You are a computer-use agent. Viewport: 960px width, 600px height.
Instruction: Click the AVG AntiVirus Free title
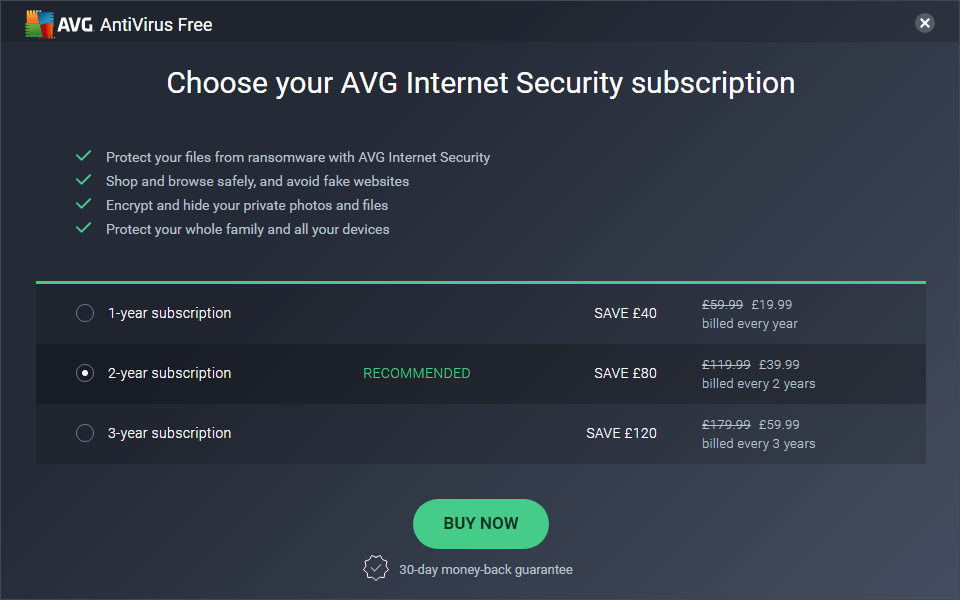pos(156,24)
